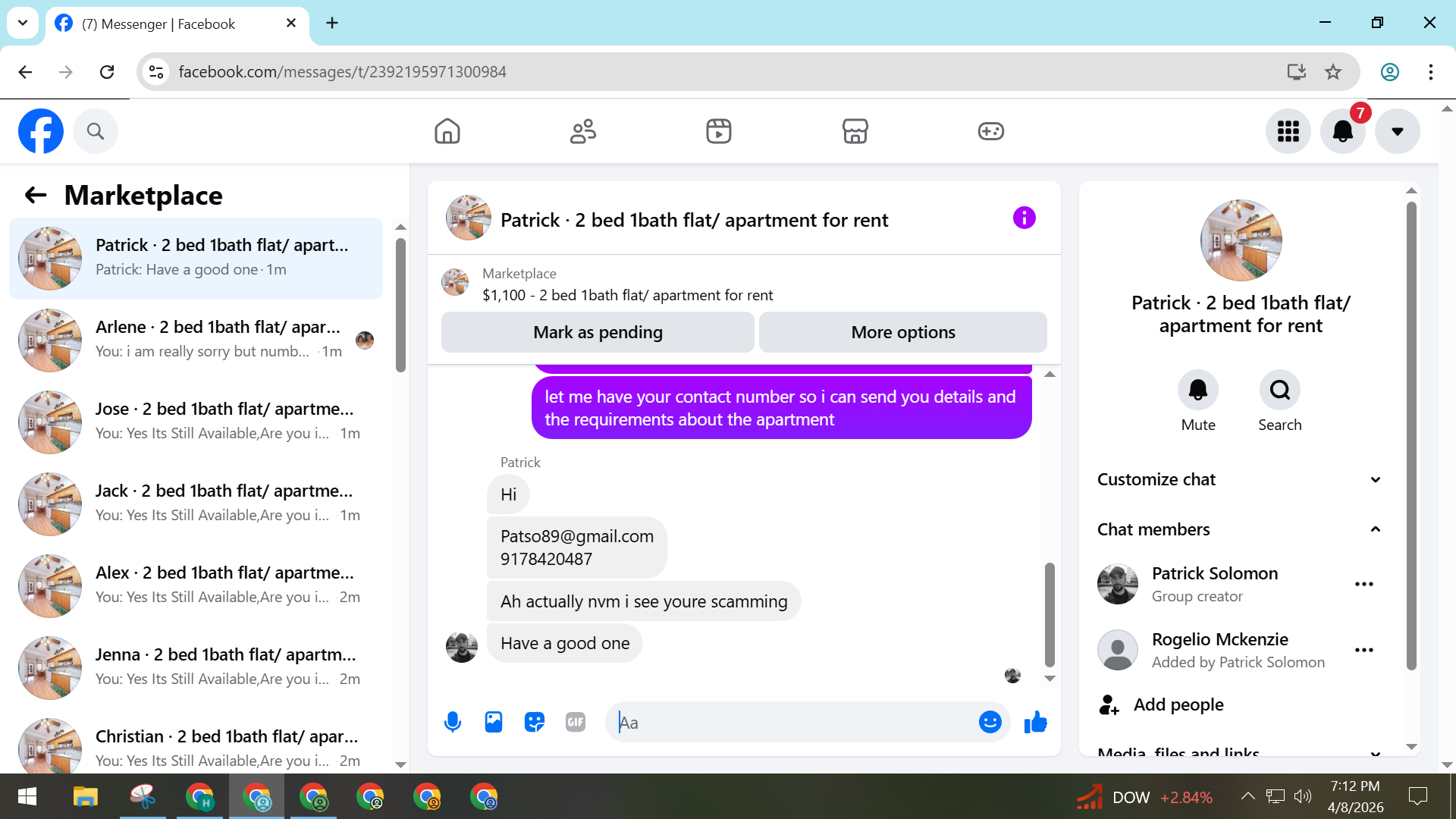Open the Marketplace tab in top navigation
The height and width of the screenshot is (819, 1456).
pyautogui.click(x=855, y=131)
